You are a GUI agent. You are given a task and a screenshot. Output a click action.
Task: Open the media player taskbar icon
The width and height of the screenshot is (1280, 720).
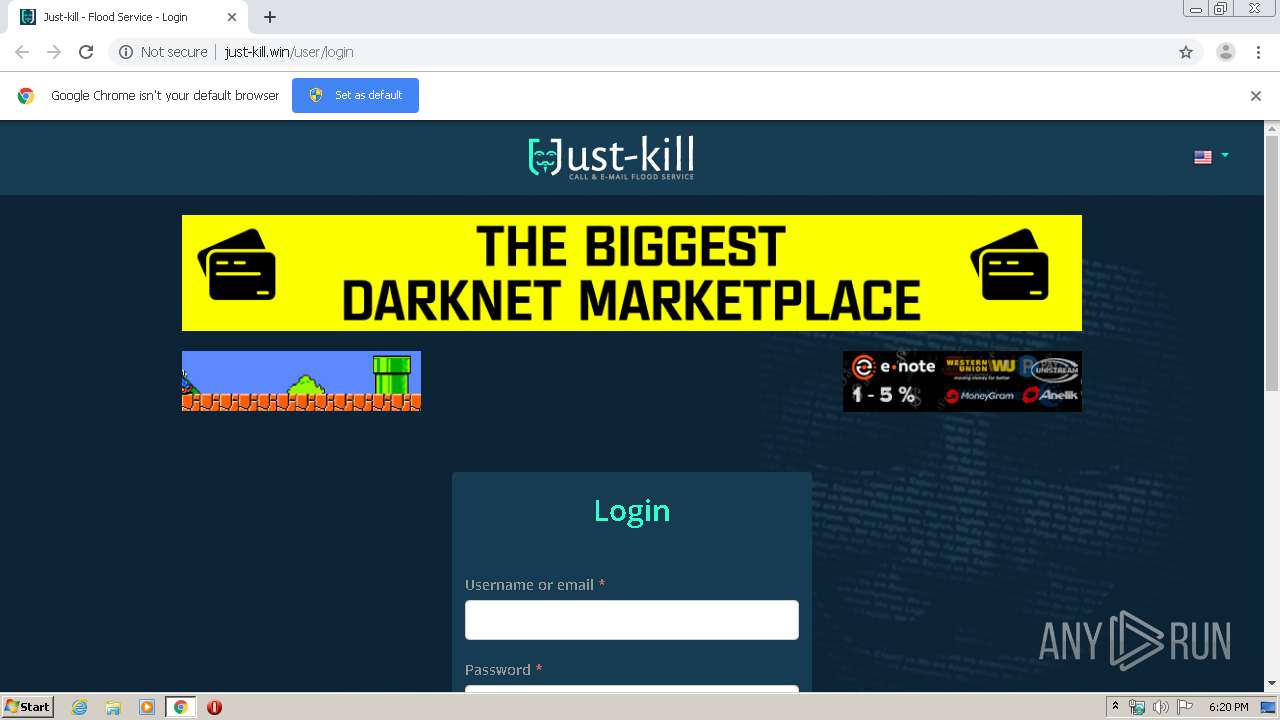click(x=147, y=707)
